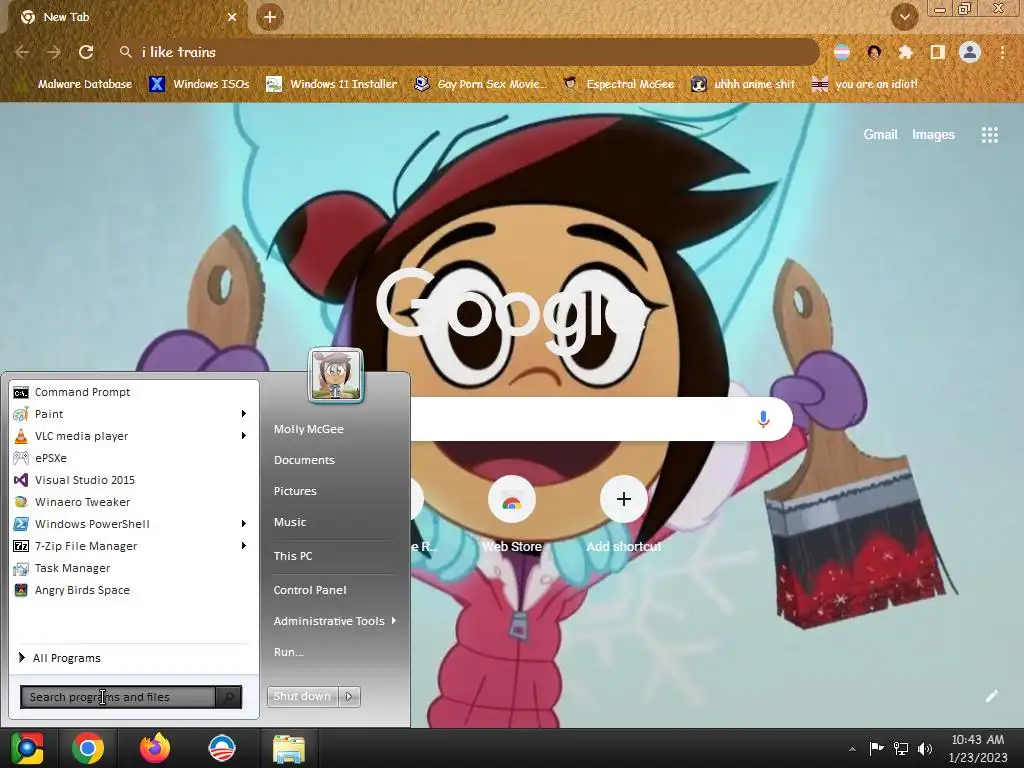Open the Obama logo taskbar app
Viewport: 1024px width, 768px height.
(x=221, y=748)
